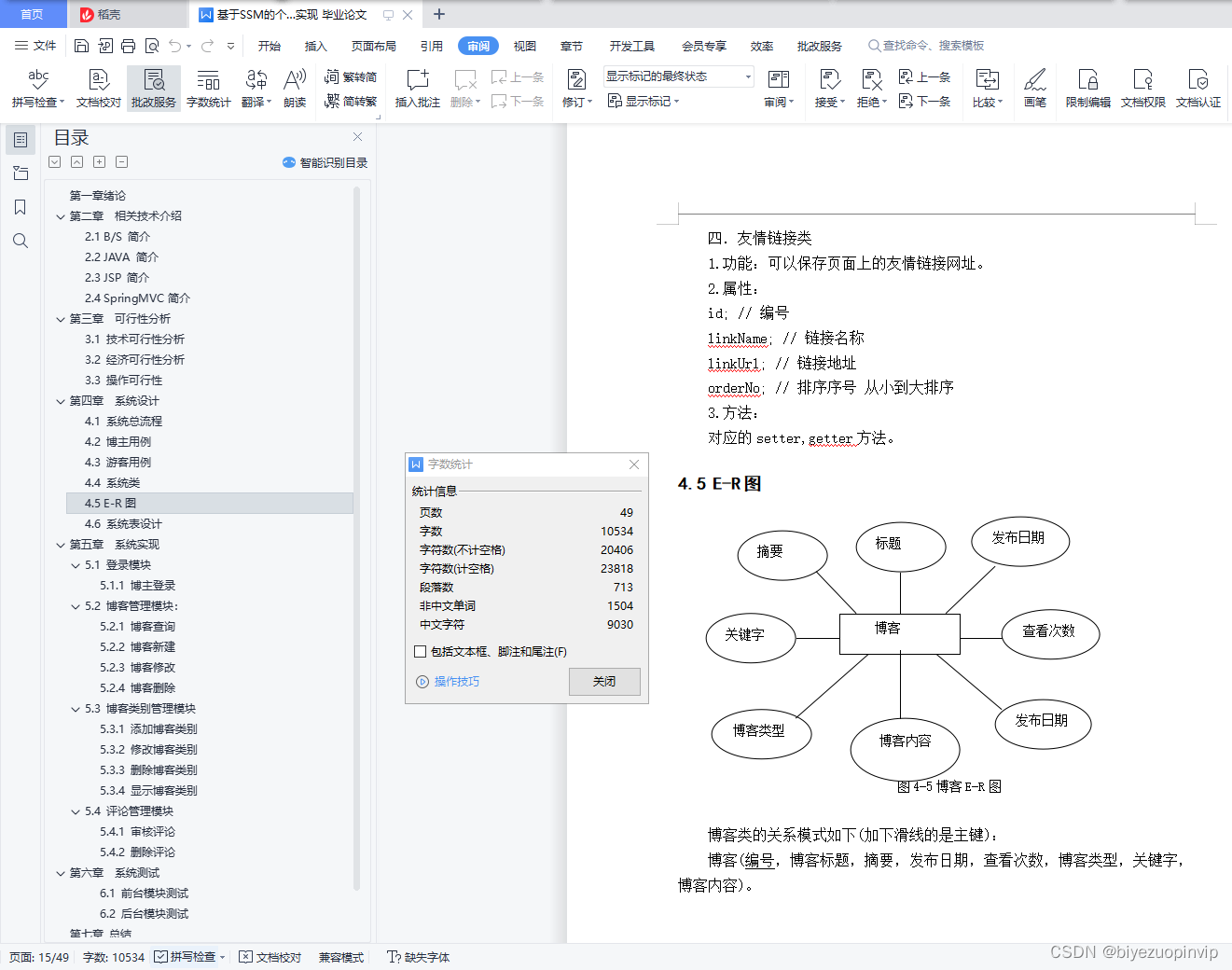This screenshot has height=970, width=1232.
Task: Open the bookmark sidebar icon
Action: click(21, 207)
